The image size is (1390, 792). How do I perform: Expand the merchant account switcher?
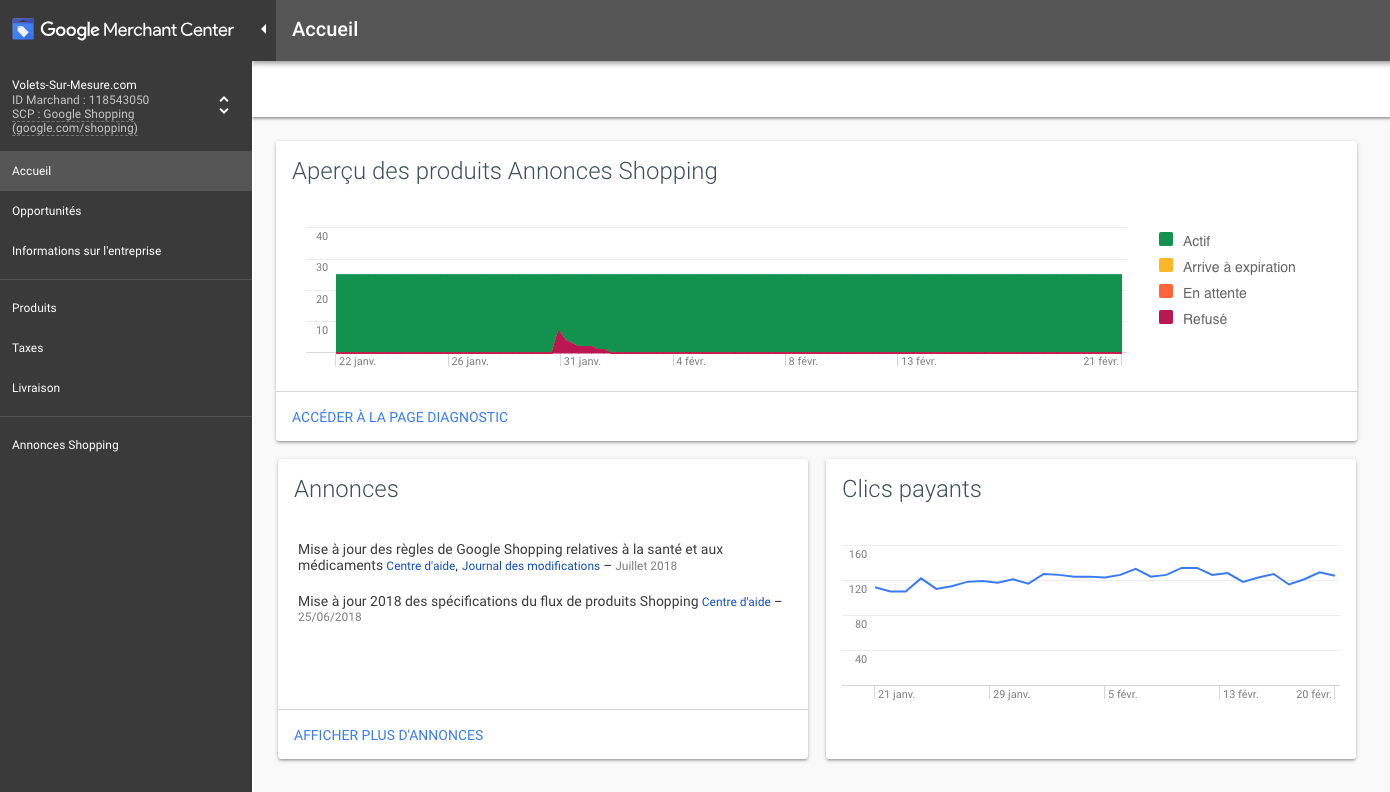tap(223, 105)
